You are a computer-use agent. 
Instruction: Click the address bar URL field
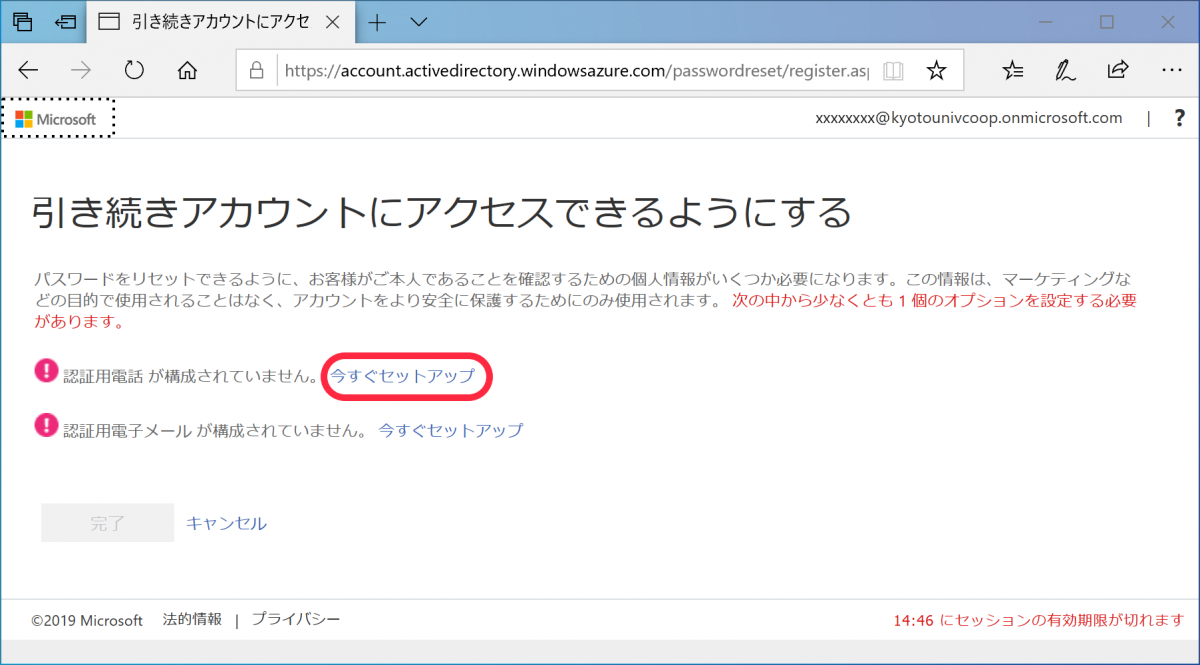(x=560, y=70)
